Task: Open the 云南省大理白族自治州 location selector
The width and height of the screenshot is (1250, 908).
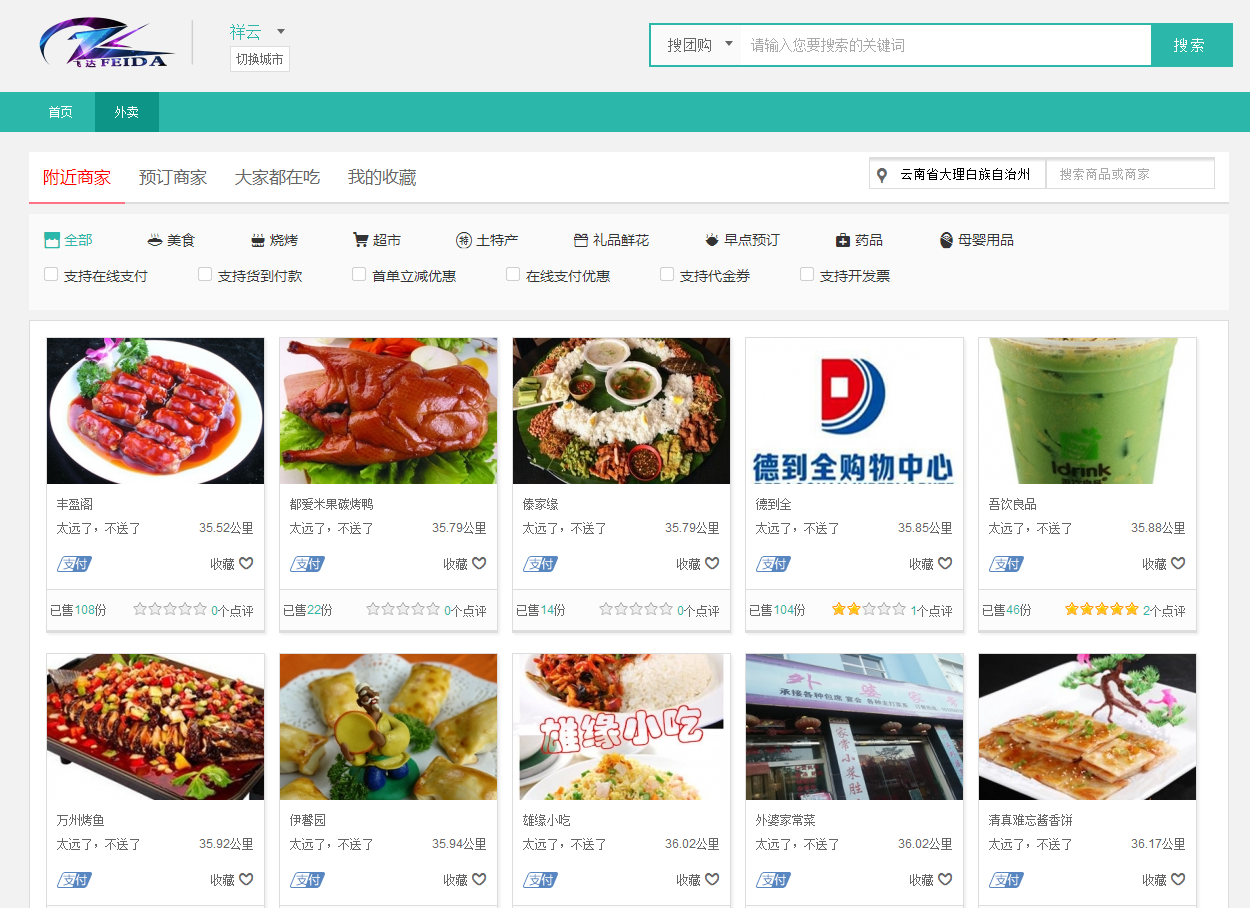Action: pos(964,174)
